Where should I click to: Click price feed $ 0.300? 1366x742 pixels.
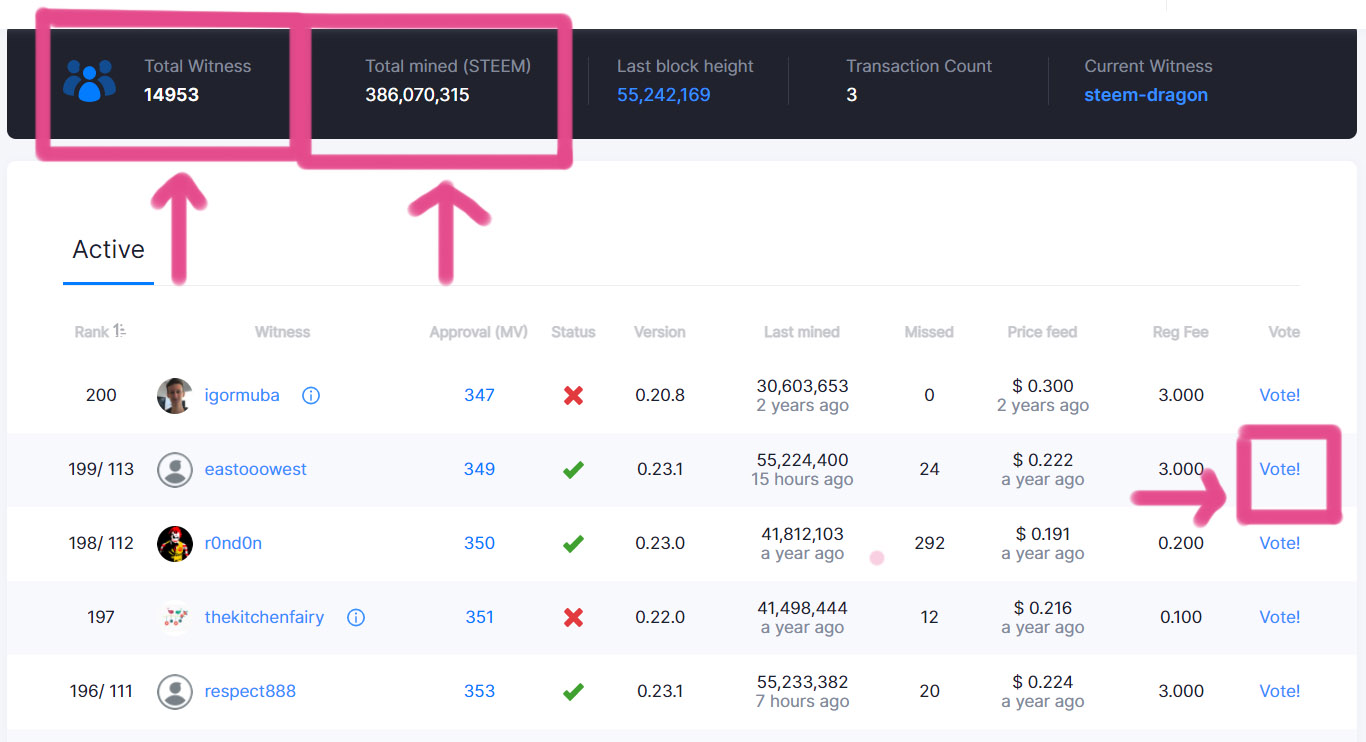(1043, 386)
